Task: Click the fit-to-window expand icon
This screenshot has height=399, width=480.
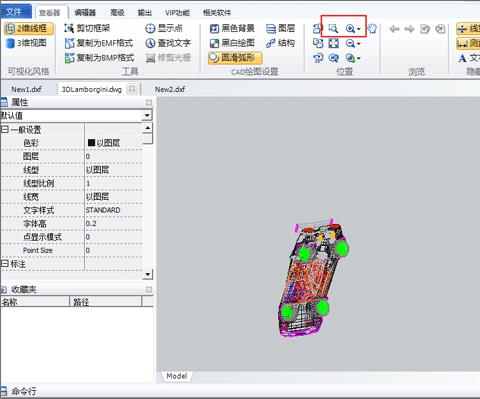Action: (333, 43)
